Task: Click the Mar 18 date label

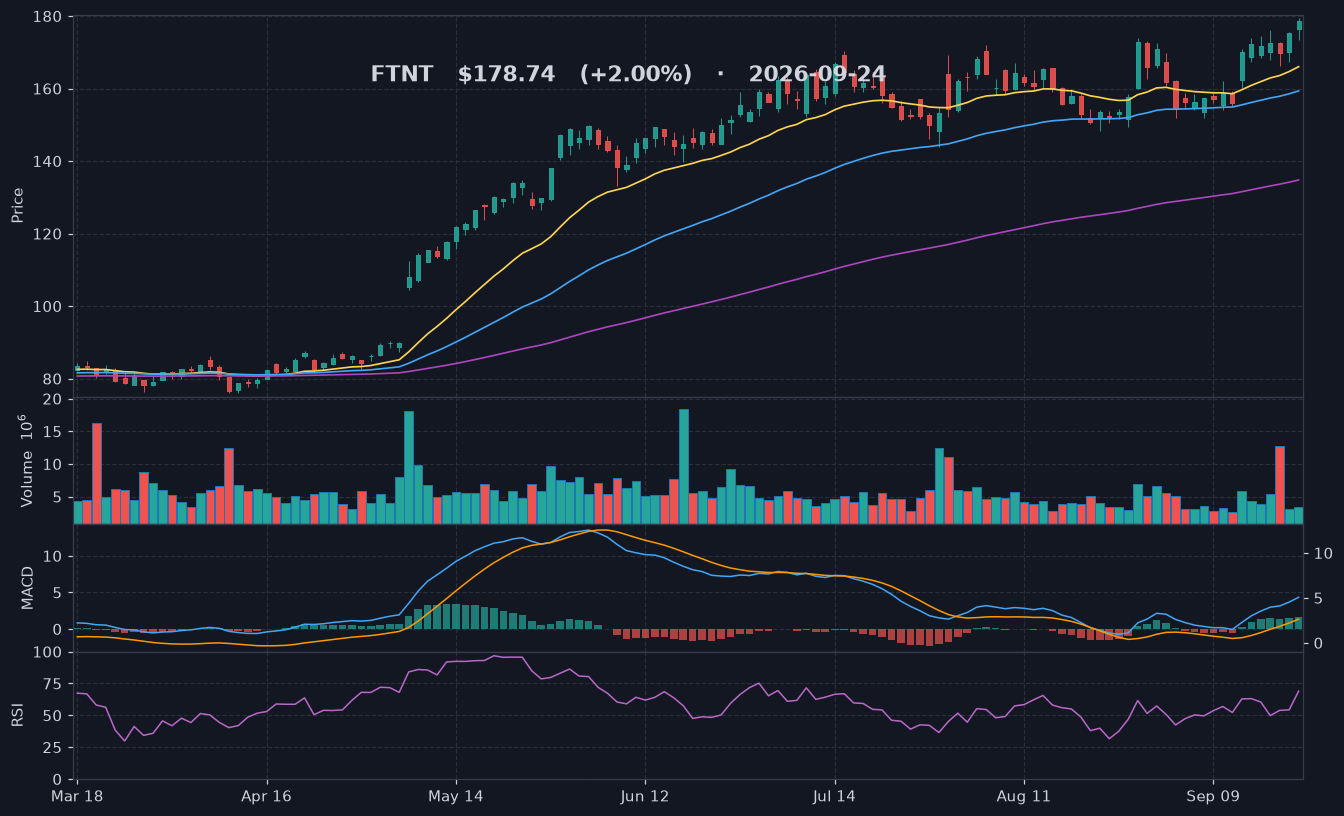Action: tap(77, 797)
